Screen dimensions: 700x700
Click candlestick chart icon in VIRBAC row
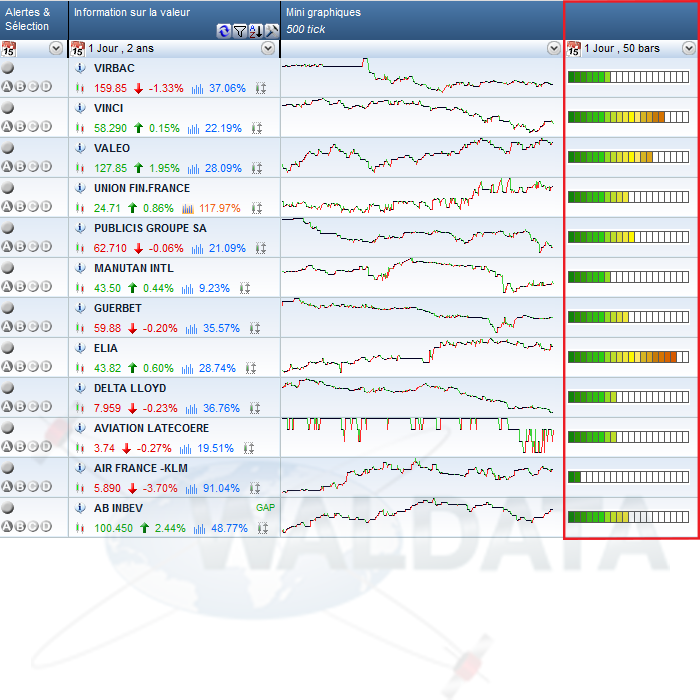coord(80,88)
